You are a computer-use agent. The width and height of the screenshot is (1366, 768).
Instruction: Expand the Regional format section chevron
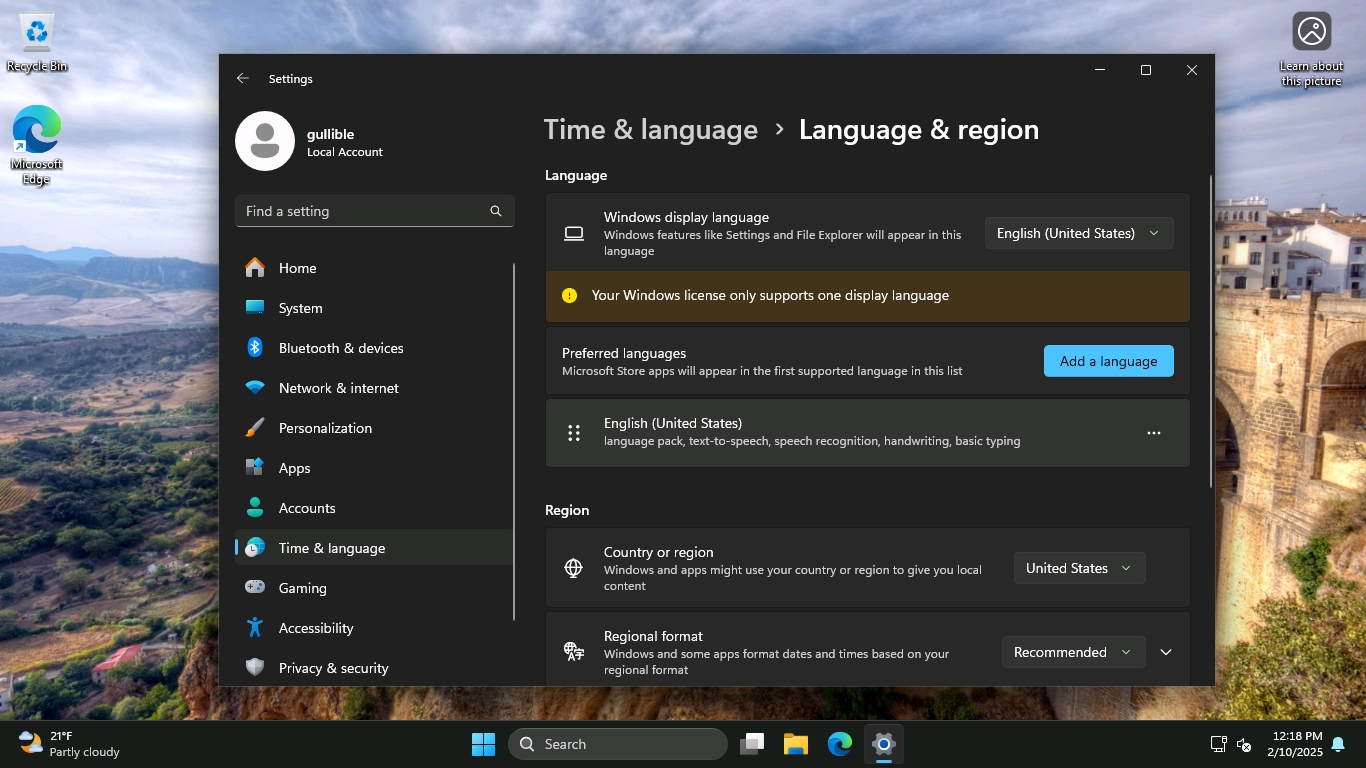click(x=1166, y=652)
